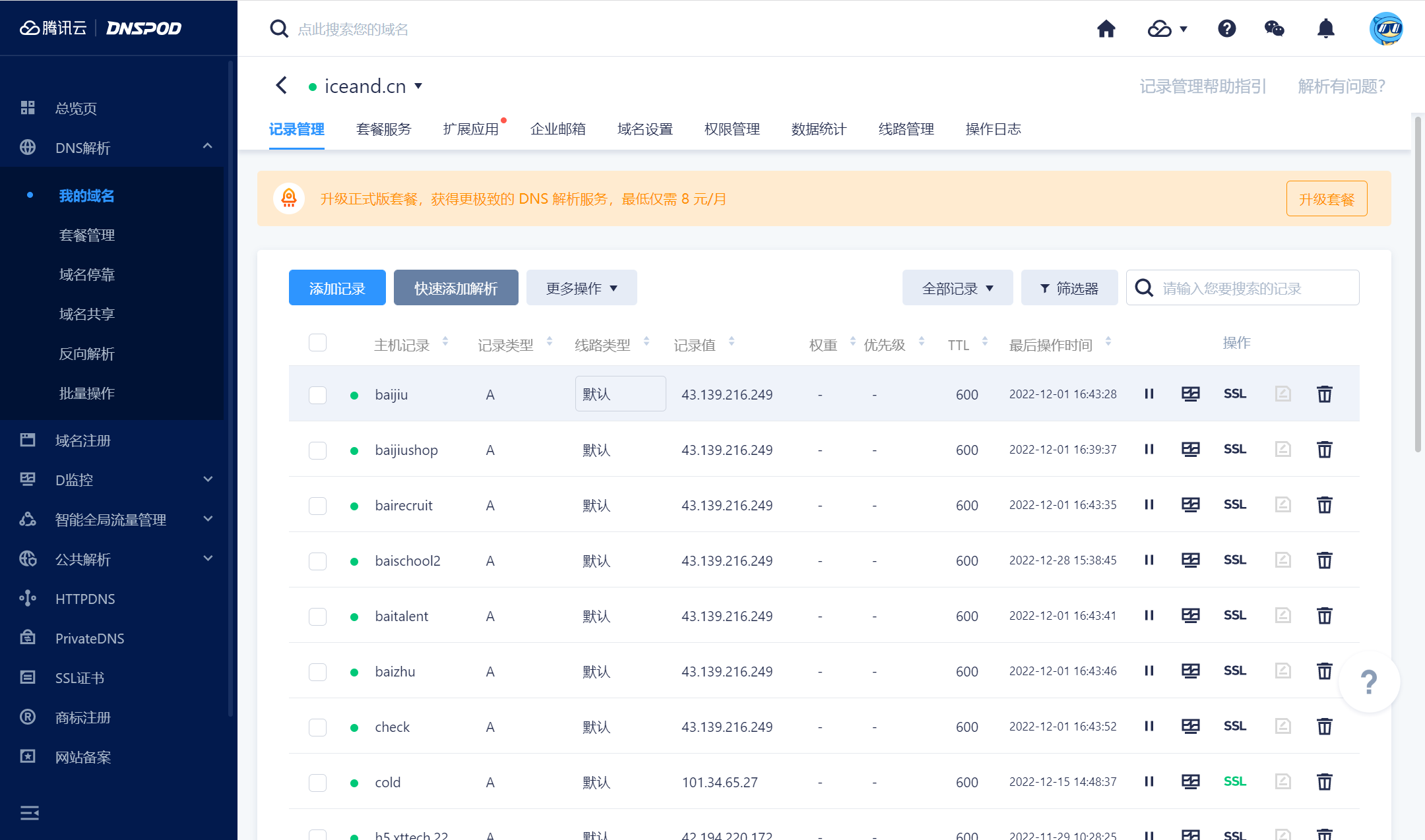Image resolution: width=1425 pixels, height=840 pixels.
Task: Switch to the 域名设置 tab
Action: (x=645, y=129)
